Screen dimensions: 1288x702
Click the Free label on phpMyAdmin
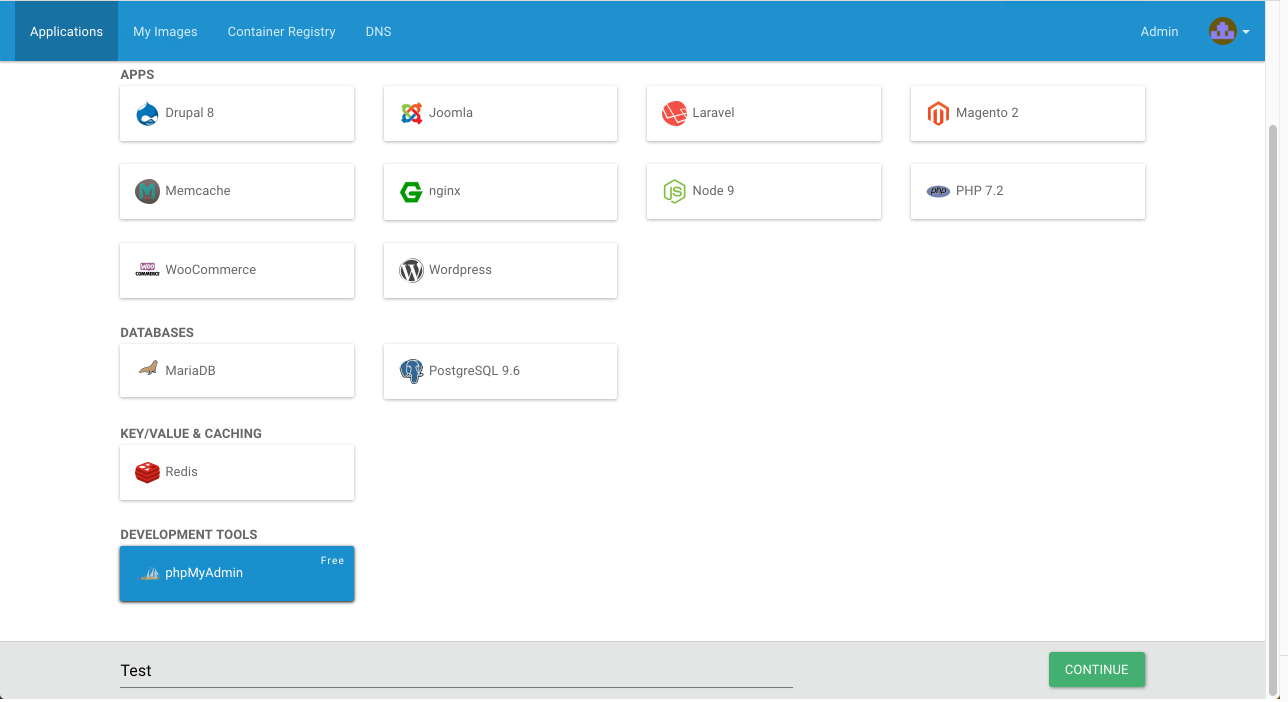332,561
